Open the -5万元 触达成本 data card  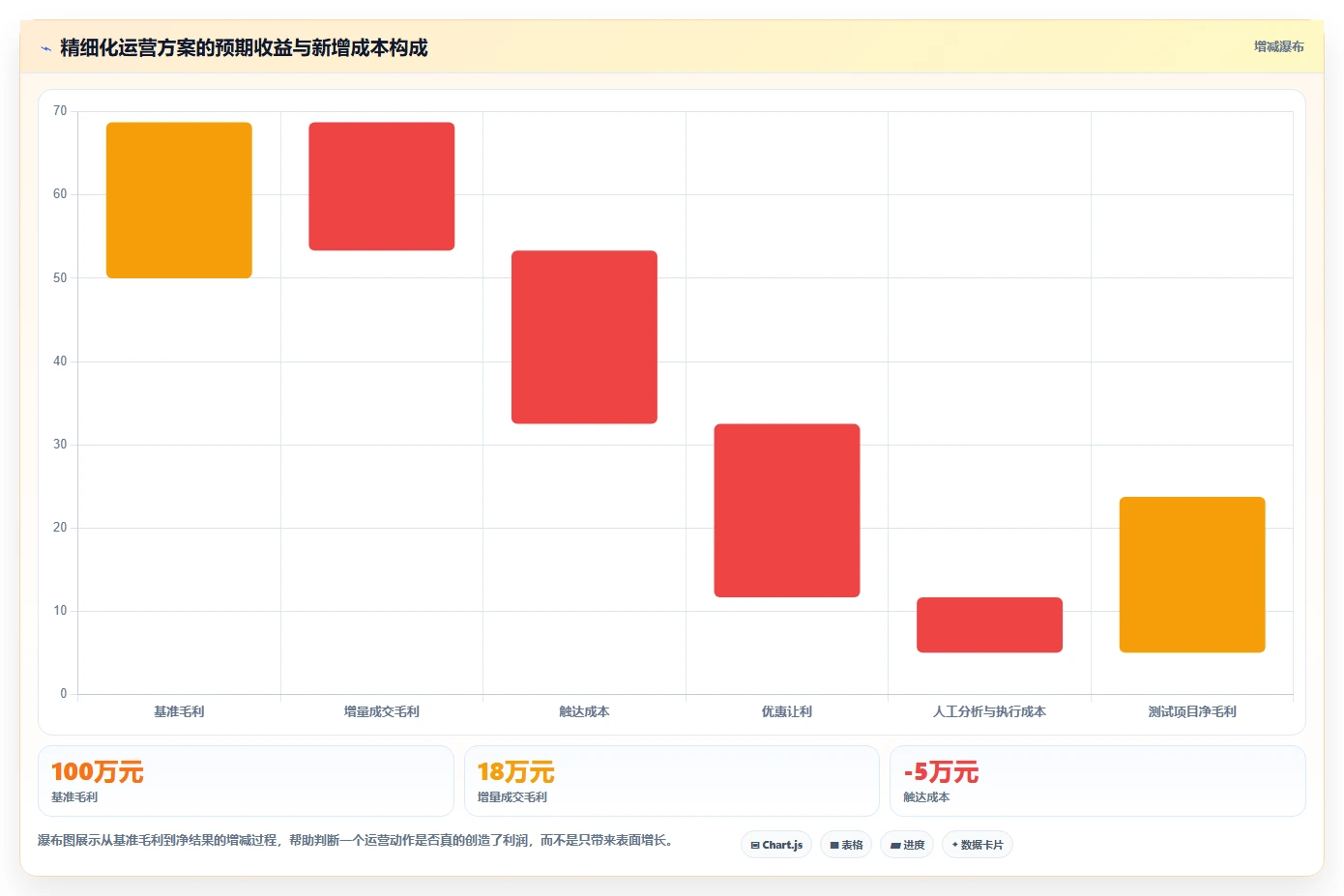click(1097, 781)
